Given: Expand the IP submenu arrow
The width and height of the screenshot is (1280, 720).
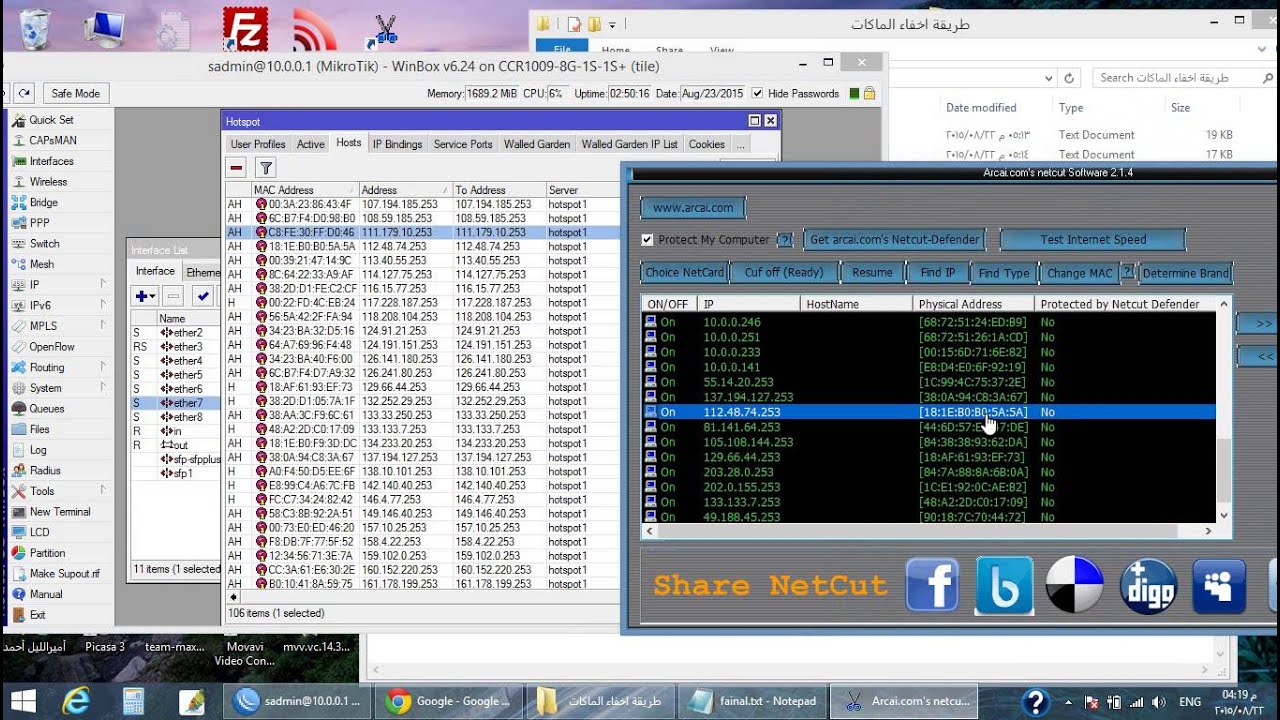Looking at the screenshot, I should coord(103,285).
